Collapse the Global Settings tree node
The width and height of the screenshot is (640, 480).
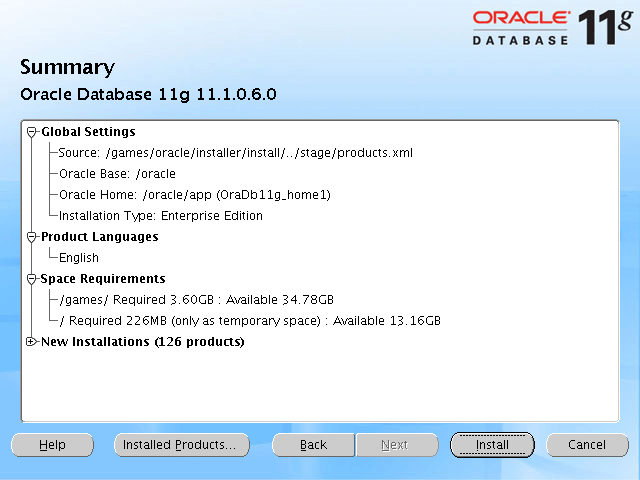point(31,132)
